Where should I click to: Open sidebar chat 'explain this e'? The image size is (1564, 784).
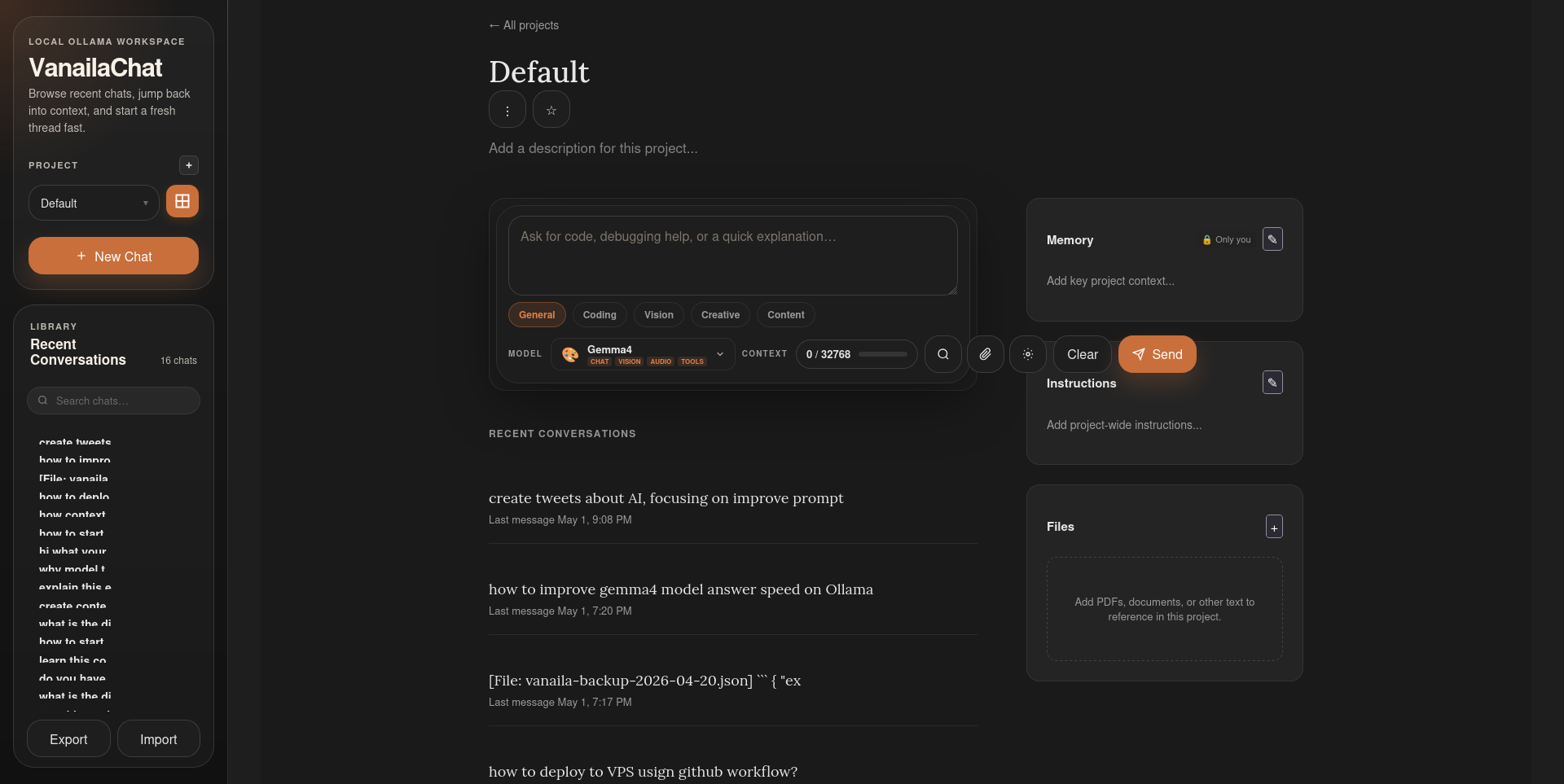click(75, 587)
